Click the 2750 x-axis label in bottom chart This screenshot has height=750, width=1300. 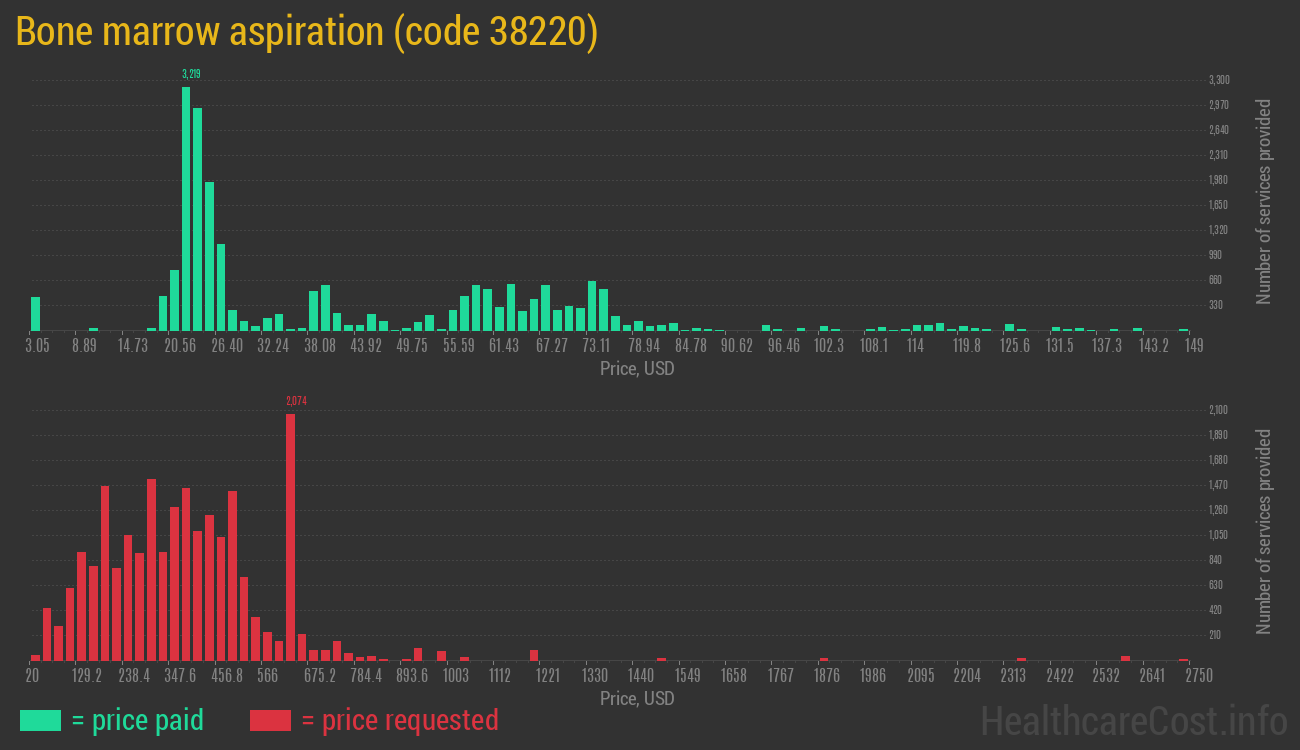coord(1185,675)
